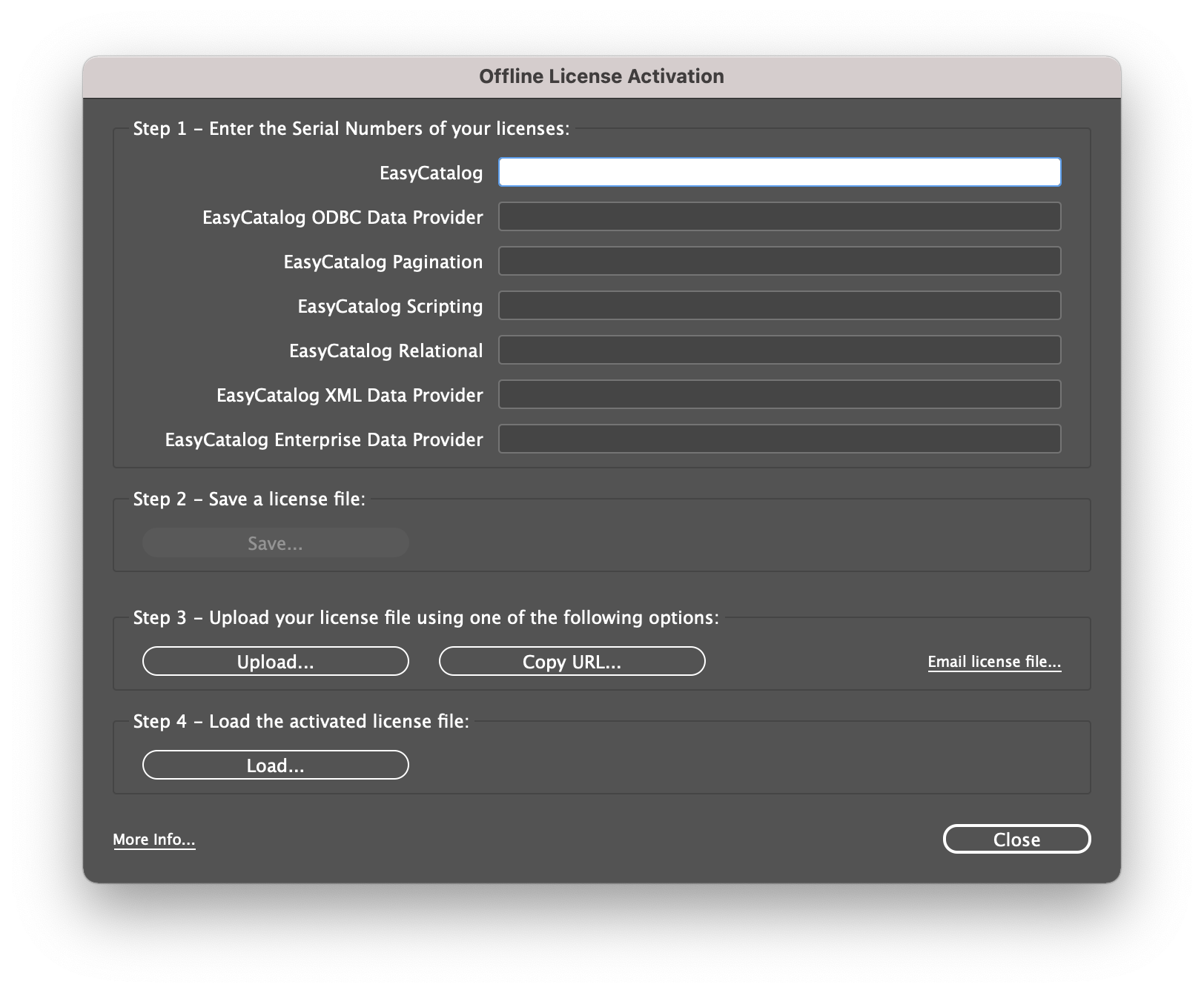
Task: Click the Copy URL button
Action: coord(572,661)
